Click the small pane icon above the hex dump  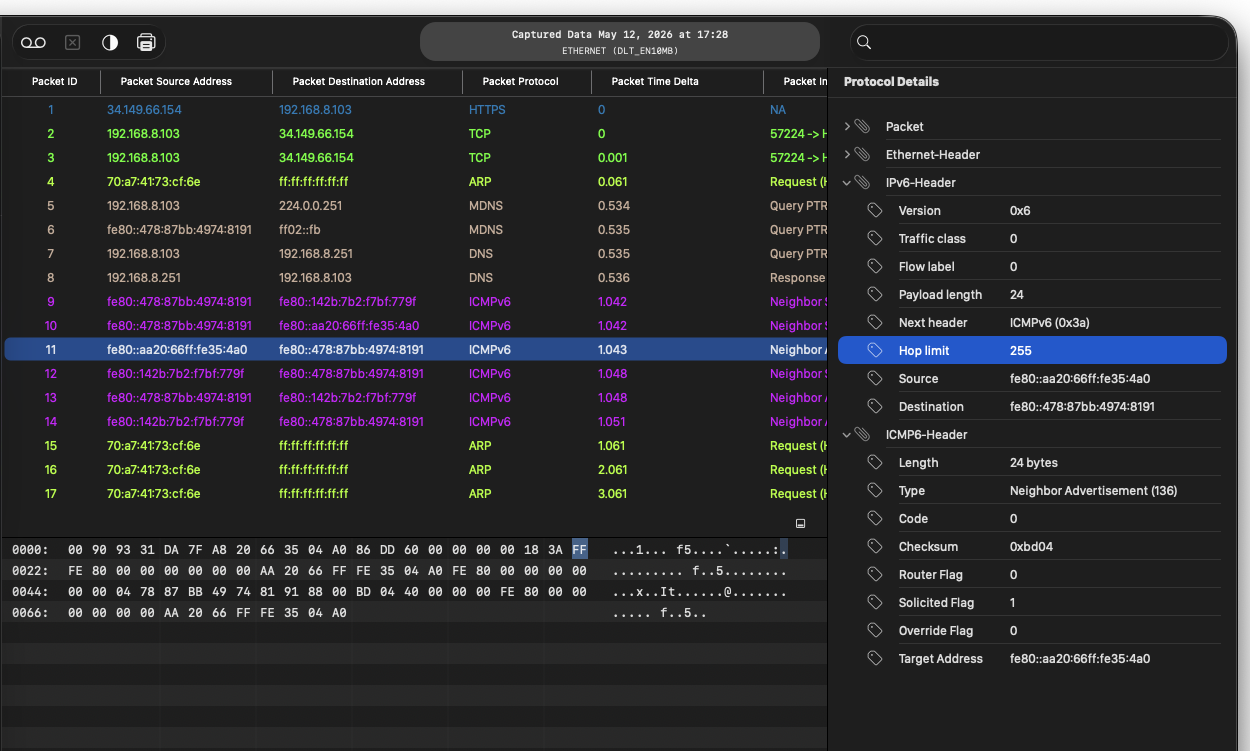pyautogui.click(x=800, y=523)
